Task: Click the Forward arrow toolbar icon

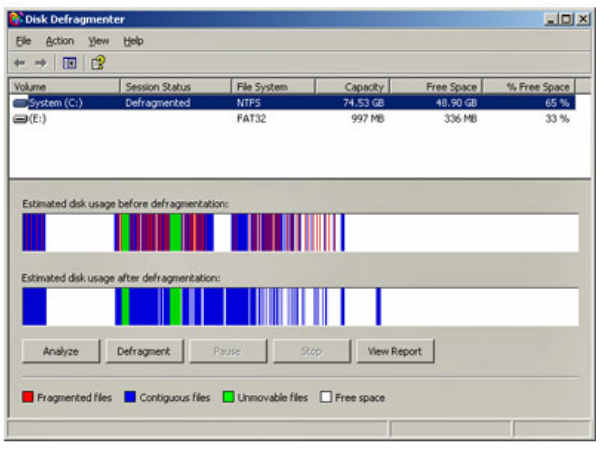Action: pyautogui.click(x=40, y=62)
